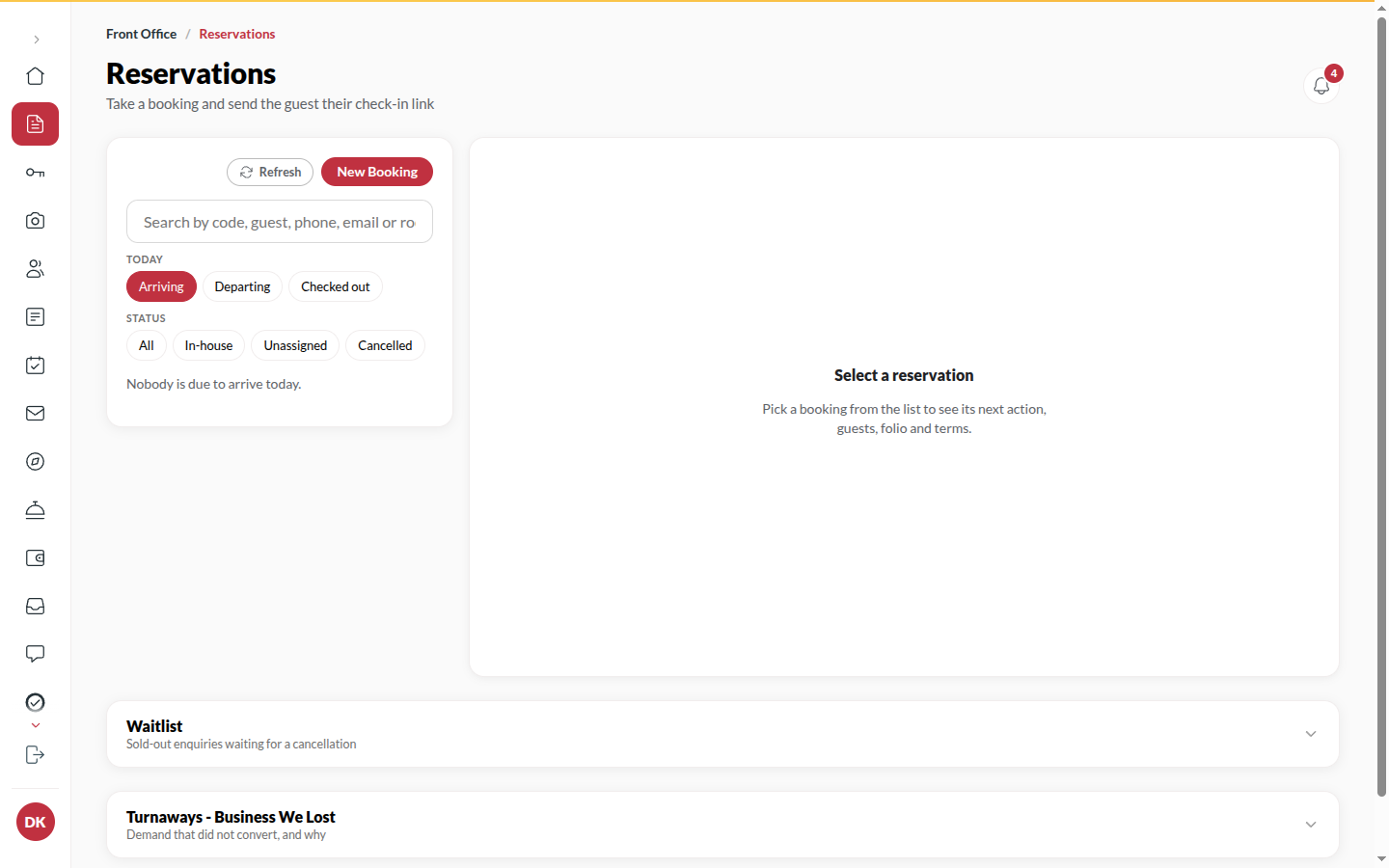This screenshot has height=868, width=1389.
Task: Open the Reservations document icon in sidebar
Action: point(36,124)
